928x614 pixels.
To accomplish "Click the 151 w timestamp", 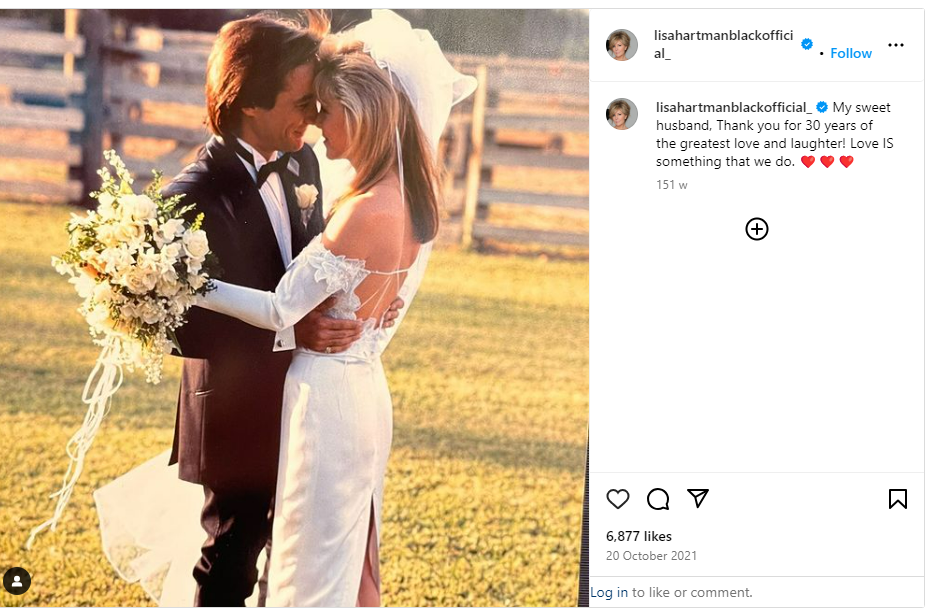I will (x=671, y=185).
